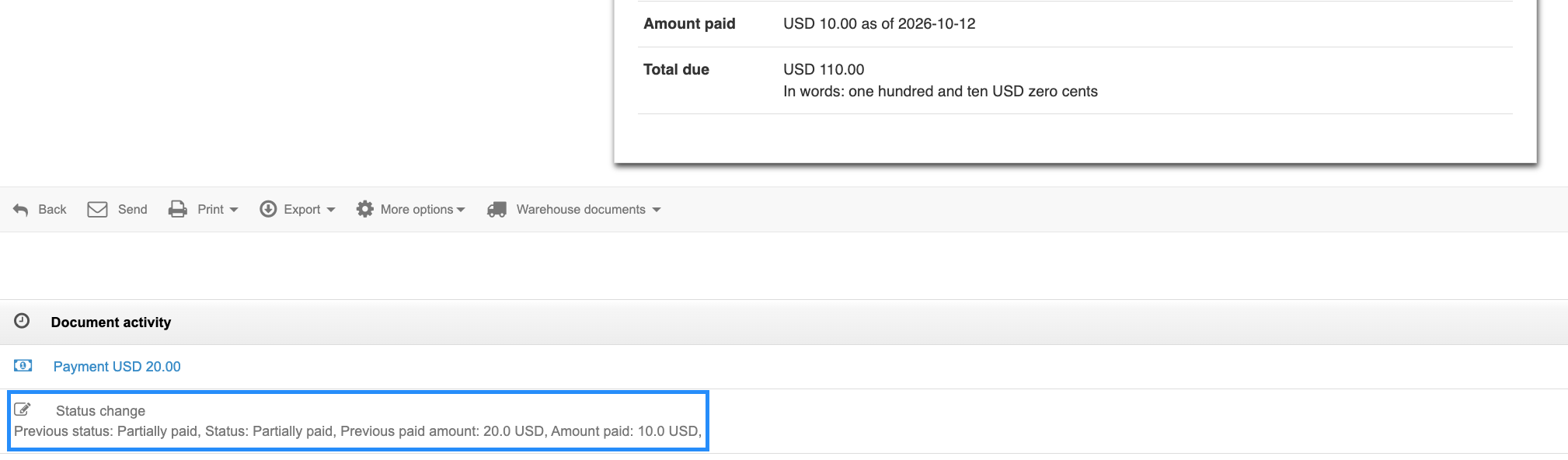Image resolution: width=1568 pixels, height=460 pixels.
Task: Click the envelope Send icon
Action: tap(97, 210)
